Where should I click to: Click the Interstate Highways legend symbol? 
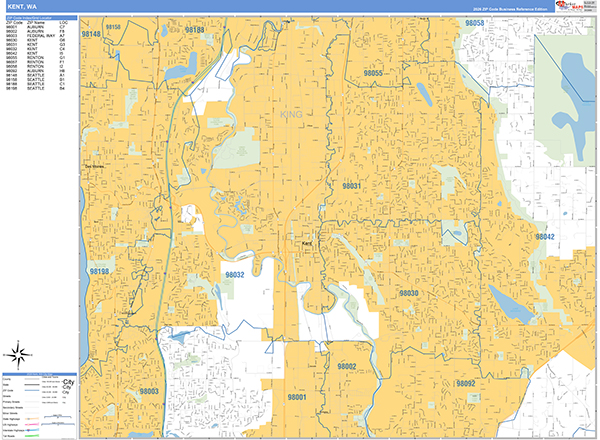click(32, 430)
